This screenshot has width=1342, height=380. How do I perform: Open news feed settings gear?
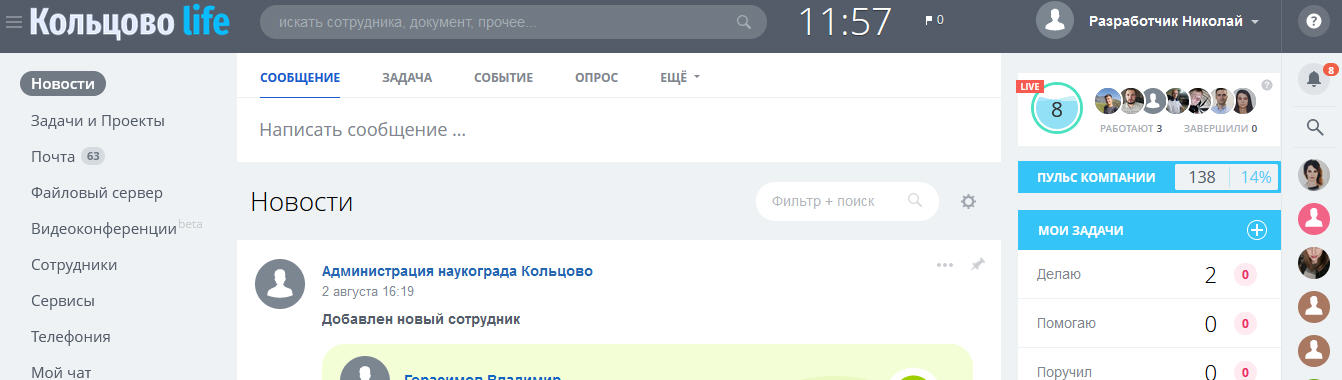point(968,201)
